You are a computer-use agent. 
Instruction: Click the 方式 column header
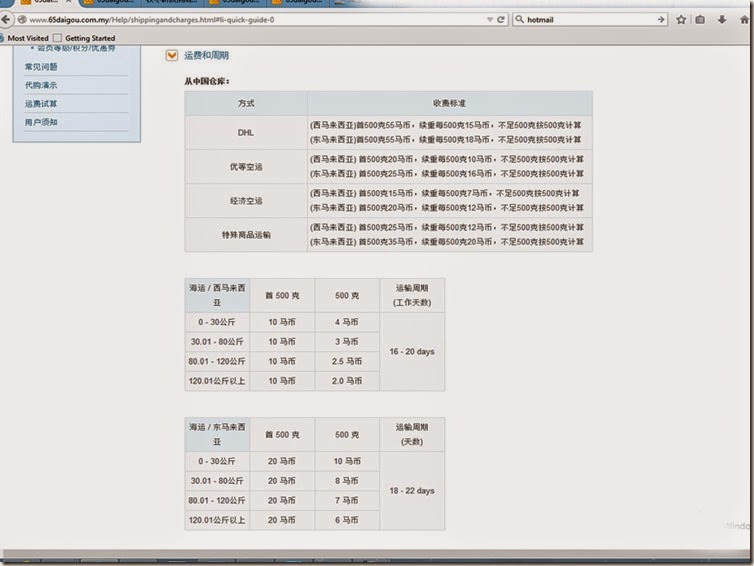tap(246, 103)
